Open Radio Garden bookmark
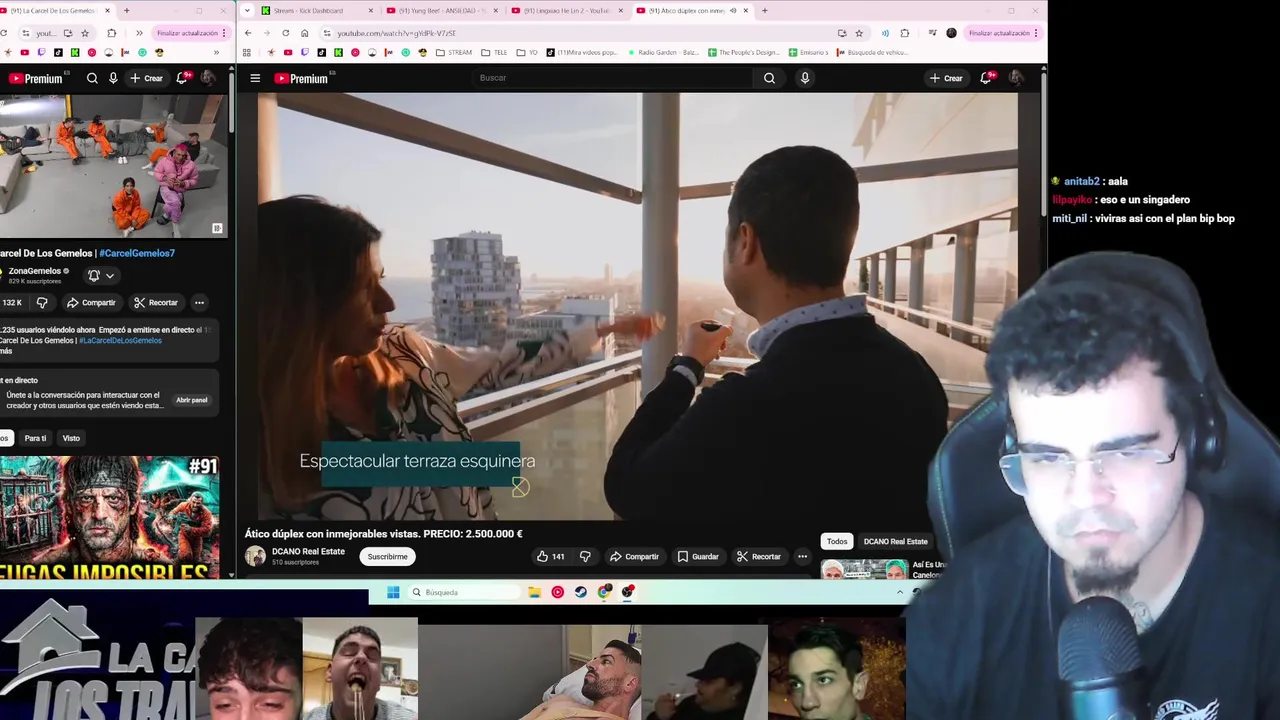 663,52
